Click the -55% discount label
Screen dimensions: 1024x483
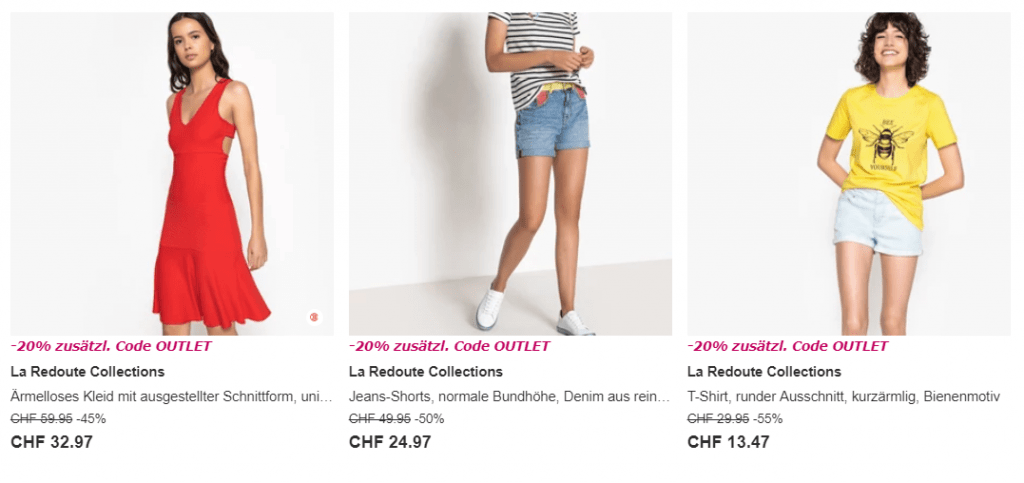(x=768, y=419)
